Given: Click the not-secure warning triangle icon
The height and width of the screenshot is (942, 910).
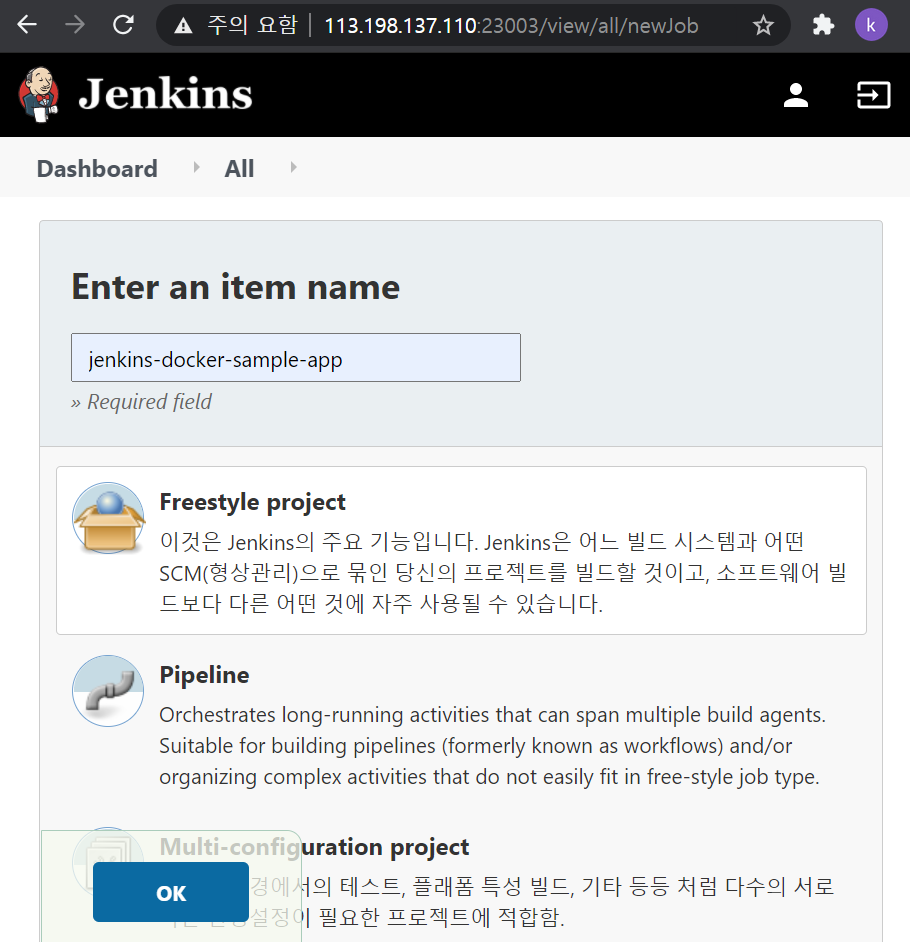Looking at the screenshot, I should pyautogui.click(x=183, y=26).
